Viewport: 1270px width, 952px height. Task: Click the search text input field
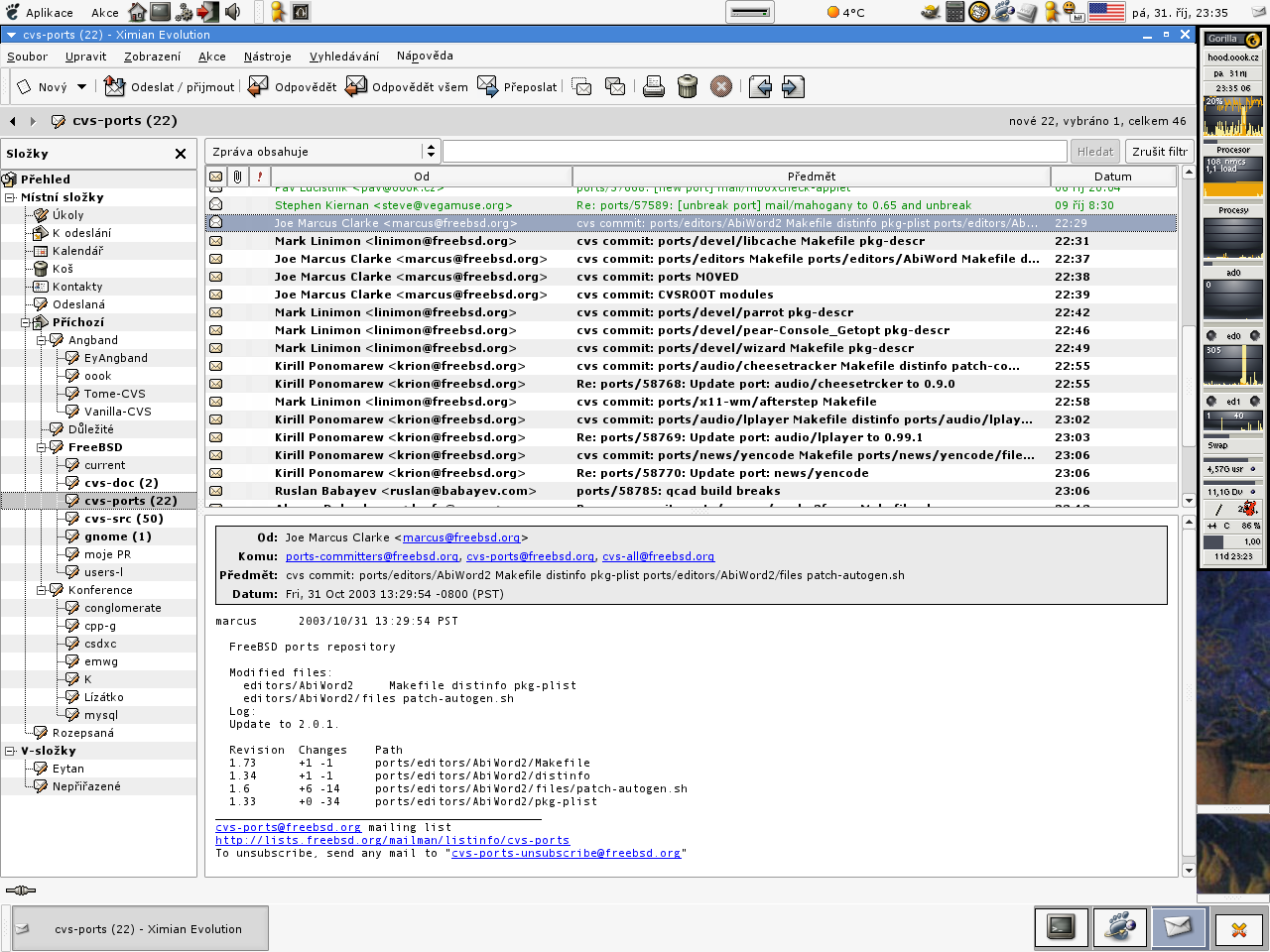(754, 152)
